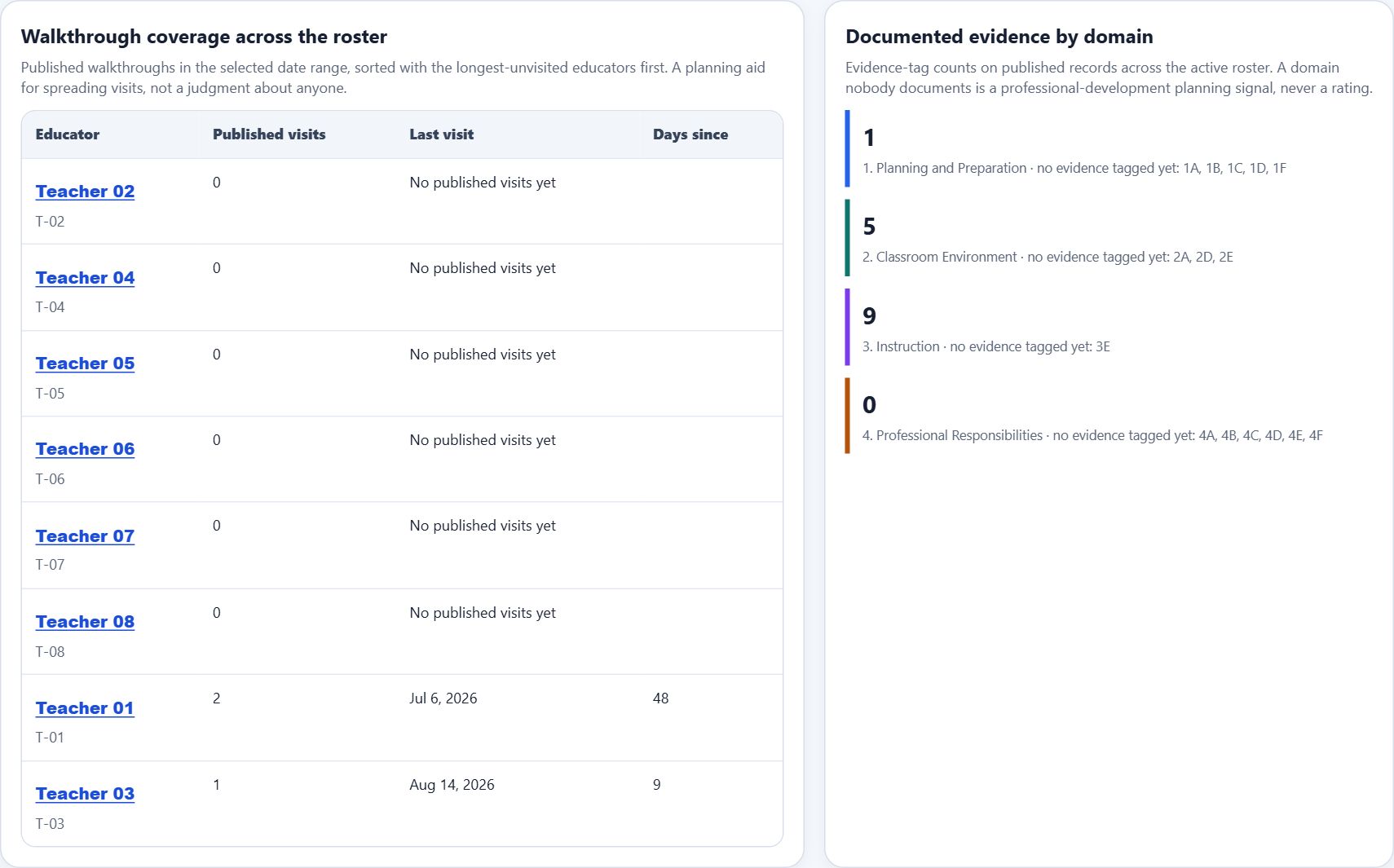Click the Educator column header
The height and width of the screenshot is (868, 1394).
click(68, 134)
